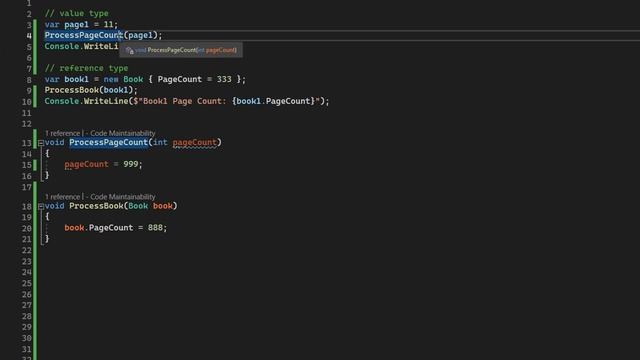640x360 pixels.
Task: Open 'Code Maintainability' CodeLens above ProcessPageCount method
Action: pyautogui.click(x=122, y=133)
